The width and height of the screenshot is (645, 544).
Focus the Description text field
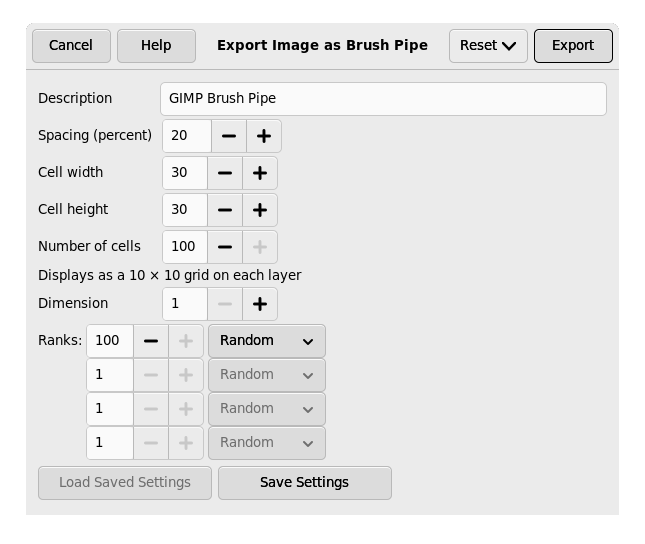click(x=383, y=99)
